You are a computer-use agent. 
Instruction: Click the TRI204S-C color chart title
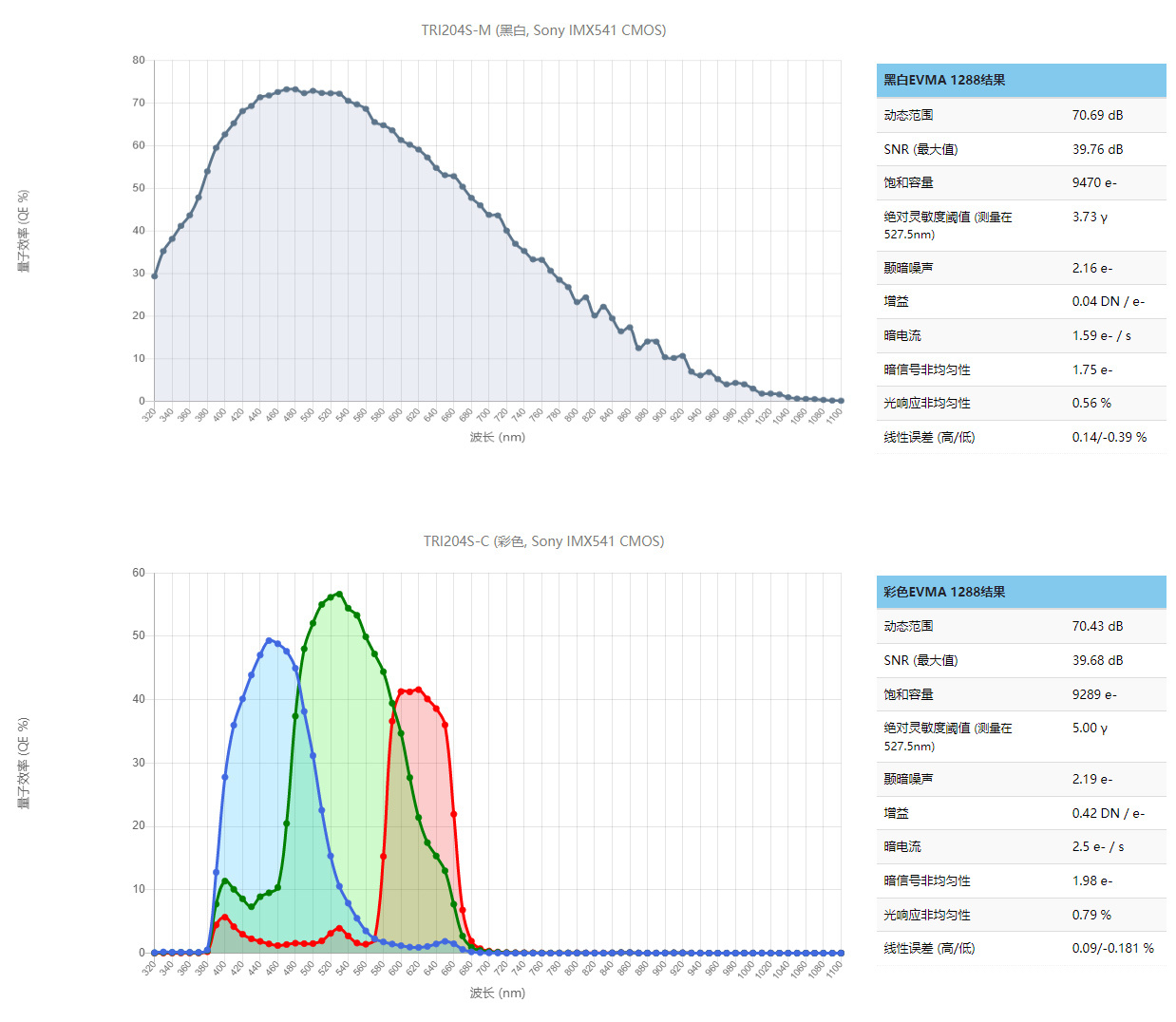pos(543,541)
